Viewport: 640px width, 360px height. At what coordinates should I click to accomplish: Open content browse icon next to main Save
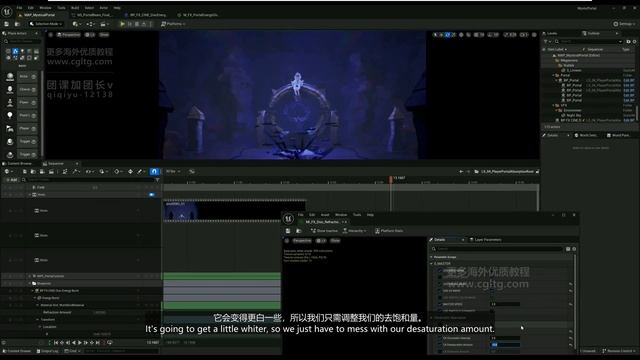[x=17, y=24]
